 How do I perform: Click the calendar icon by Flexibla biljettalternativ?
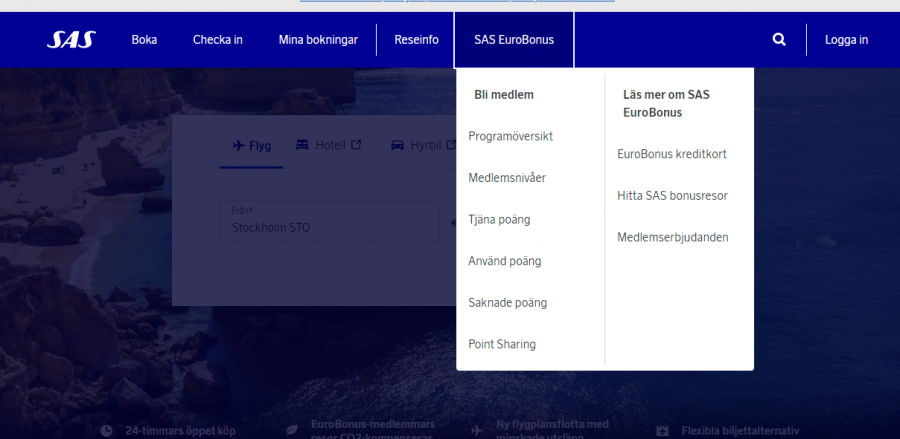[x=661, y=431]
